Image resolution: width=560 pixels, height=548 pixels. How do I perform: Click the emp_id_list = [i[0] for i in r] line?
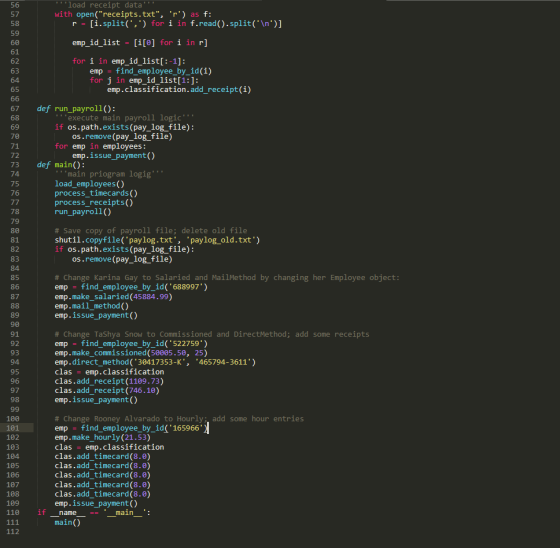tap(140, 43)
